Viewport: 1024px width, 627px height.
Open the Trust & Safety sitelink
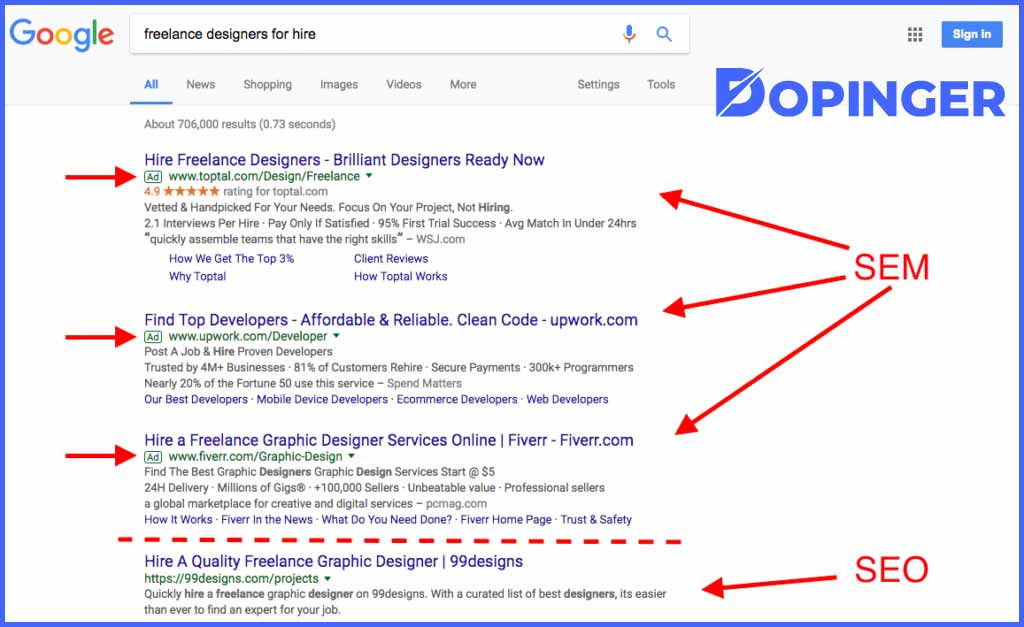(x=596, y=519)
